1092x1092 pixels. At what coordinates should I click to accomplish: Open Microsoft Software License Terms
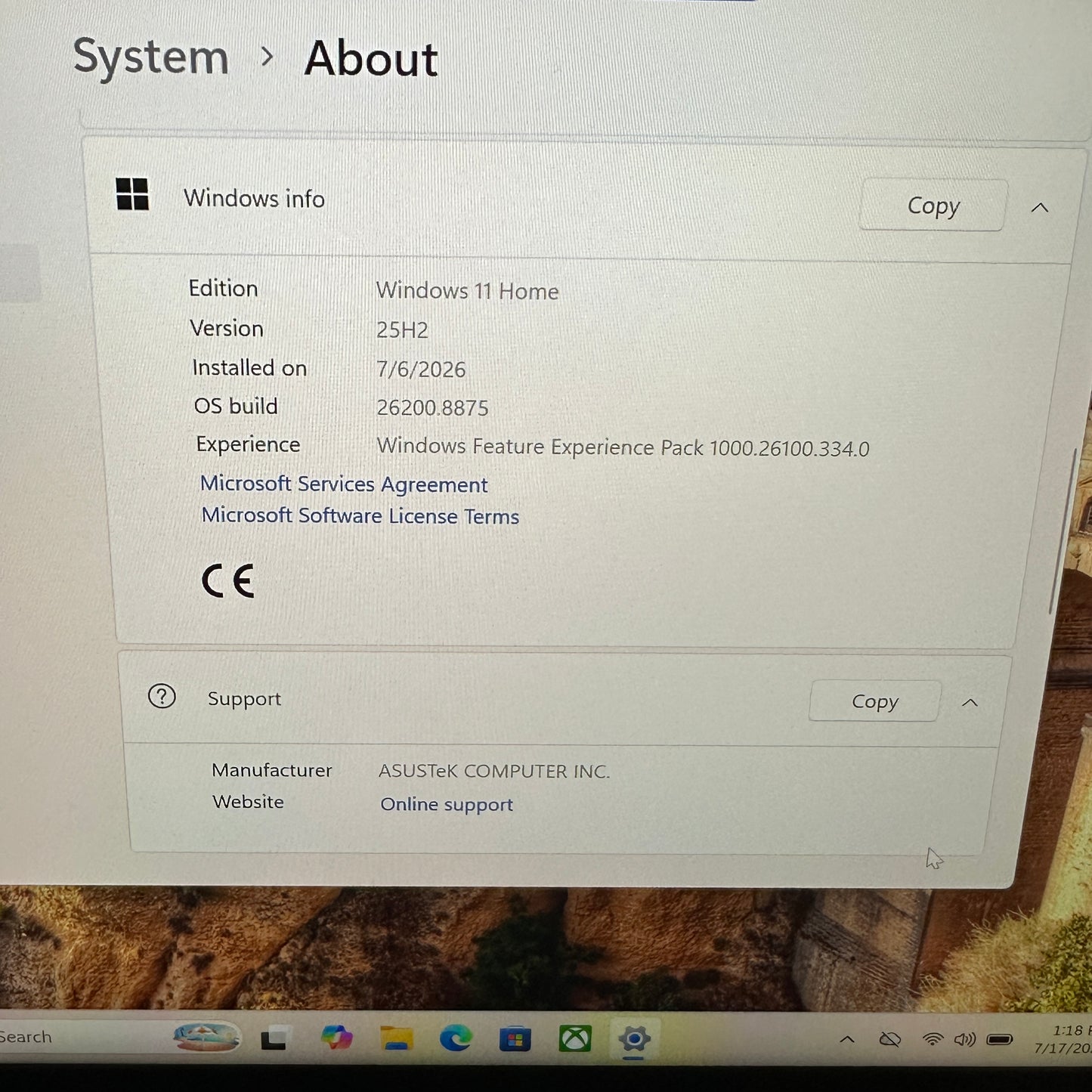click(x=360, y=516)
